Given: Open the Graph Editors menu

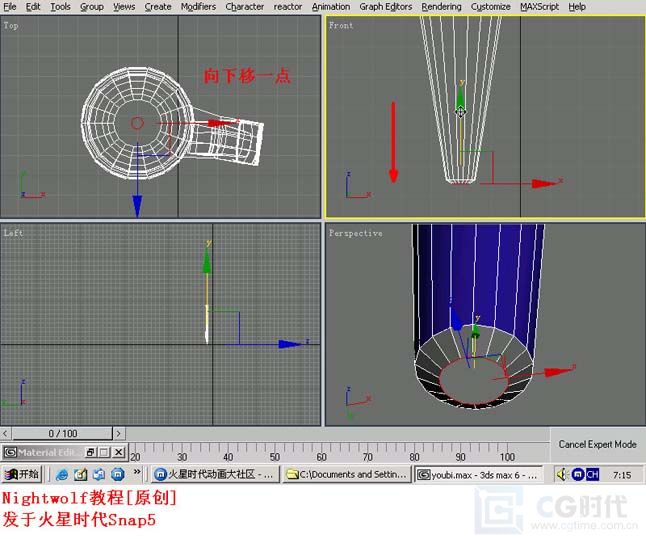Looking at the screenshot, I should click(386, 7).
